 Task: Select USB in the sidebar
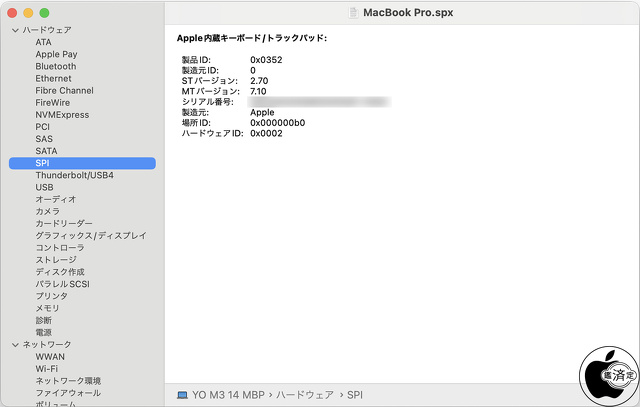[x=44, y=187]
